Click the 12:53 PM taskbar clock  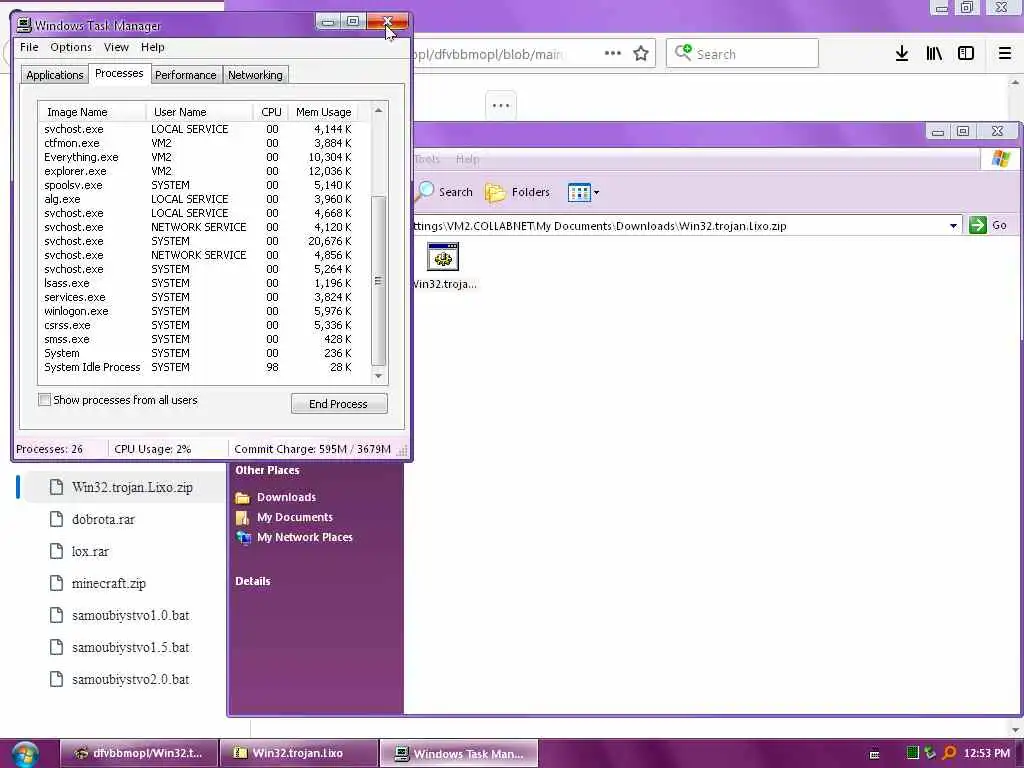click(x=986, y=753)
